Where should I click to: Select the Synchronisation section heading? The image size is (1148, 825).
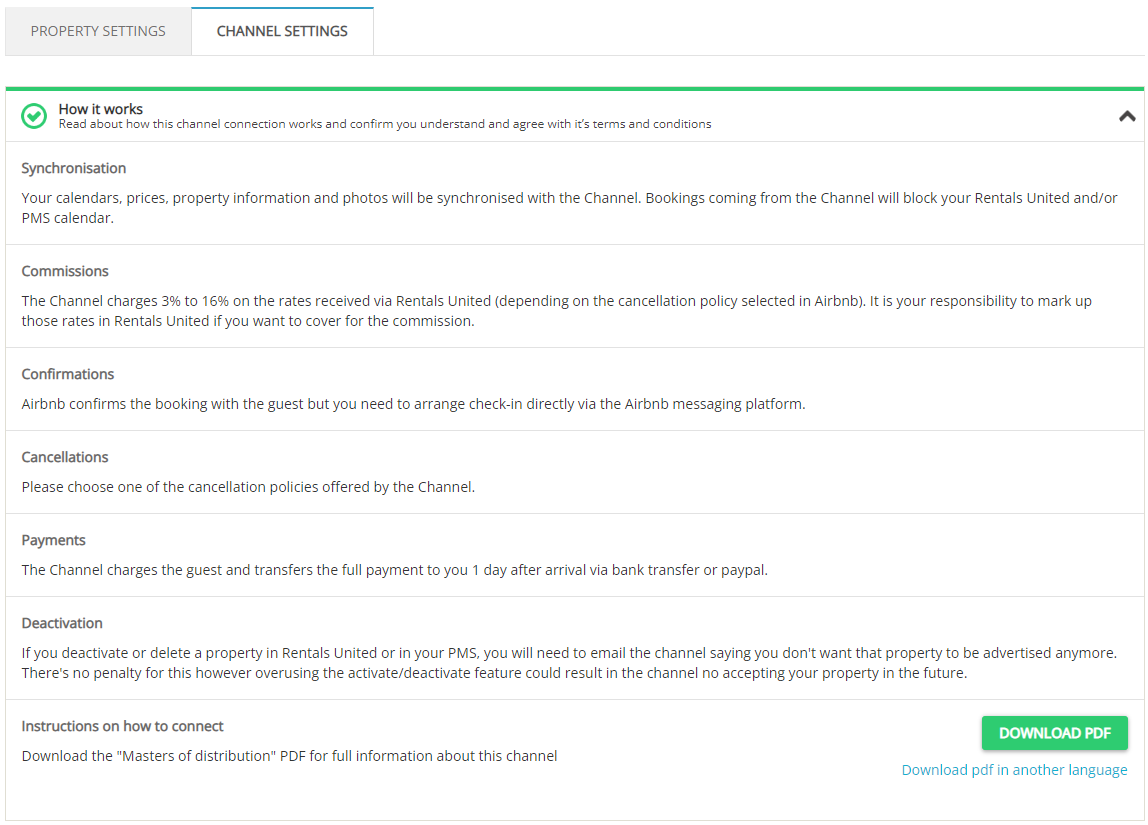pos(74,168)
